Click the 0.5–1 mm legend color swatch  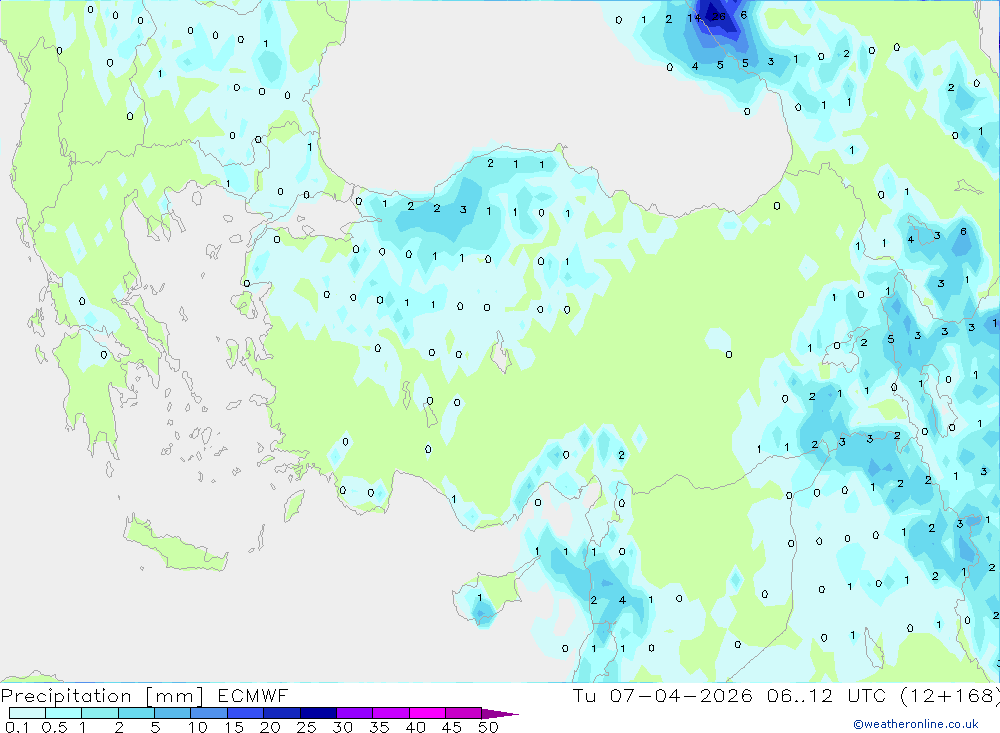click(x=63, y=713)
